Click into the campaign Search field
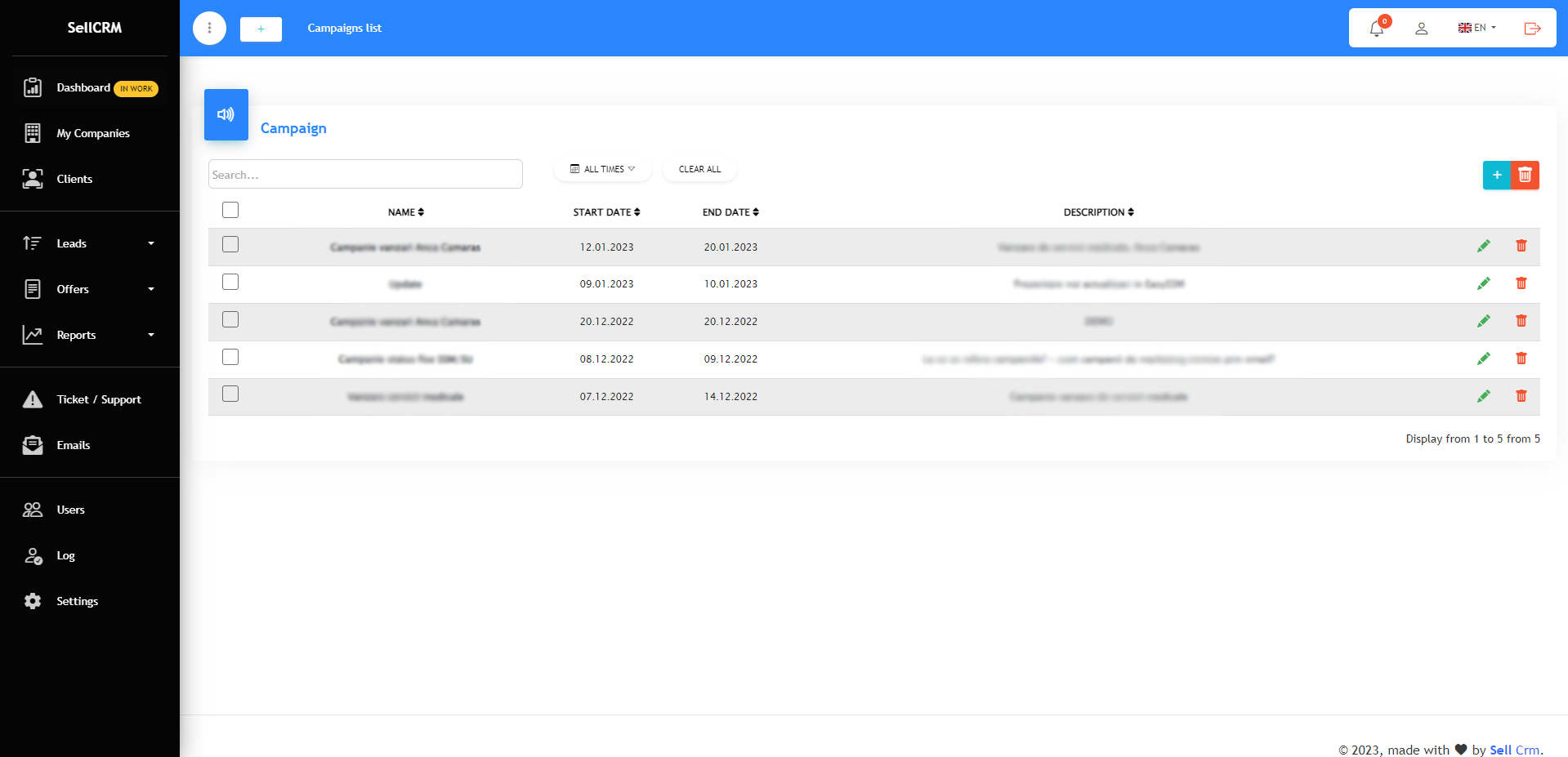The width and height of the screenshot is (1568, 757). pos(365,175)
